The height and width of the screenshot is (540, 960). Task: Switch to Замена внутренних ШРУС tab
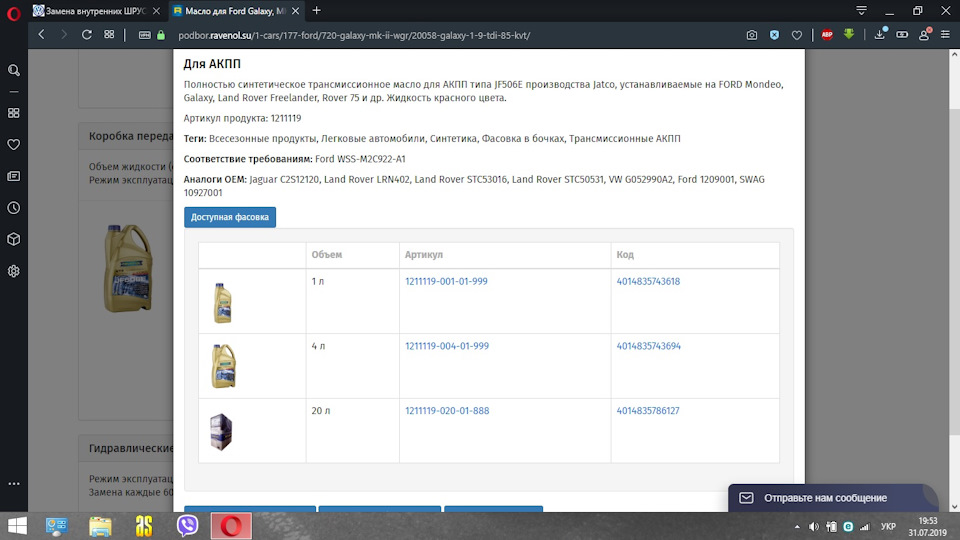(x=90, y=11)
